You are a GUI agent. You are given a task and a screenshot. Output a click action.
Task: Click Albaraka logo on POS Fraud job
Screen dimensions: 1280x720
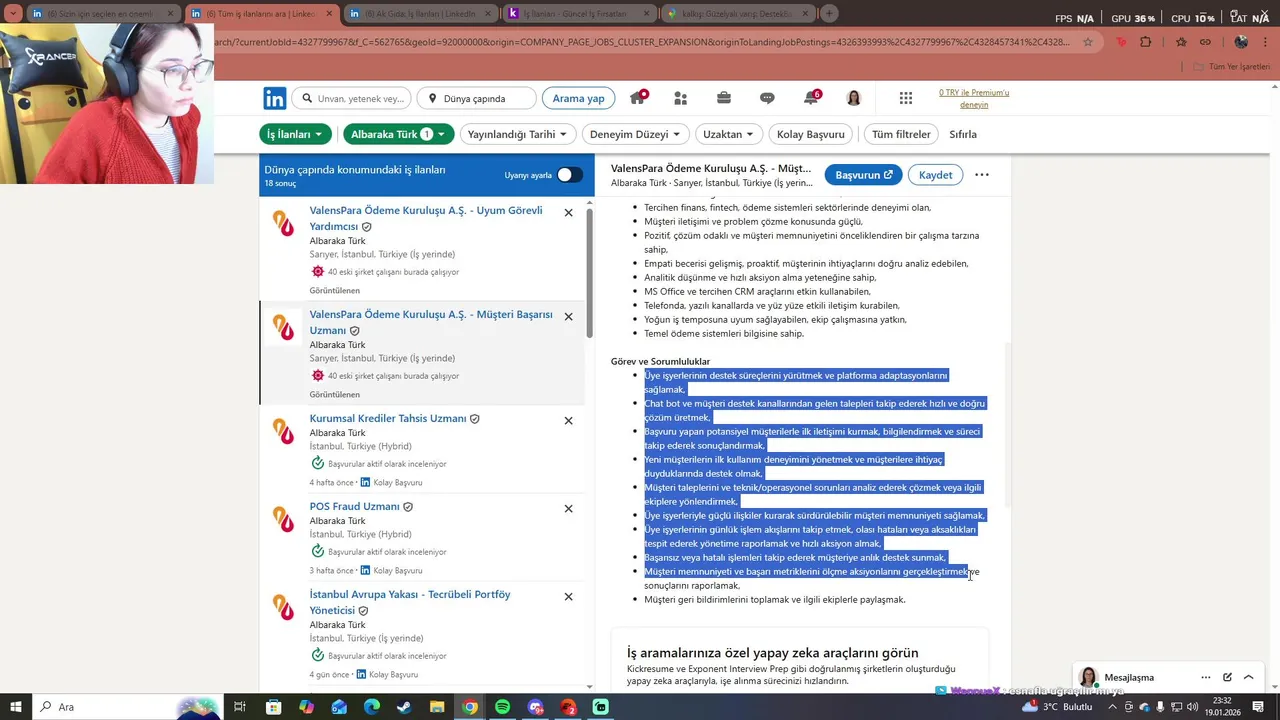[284, 518]
